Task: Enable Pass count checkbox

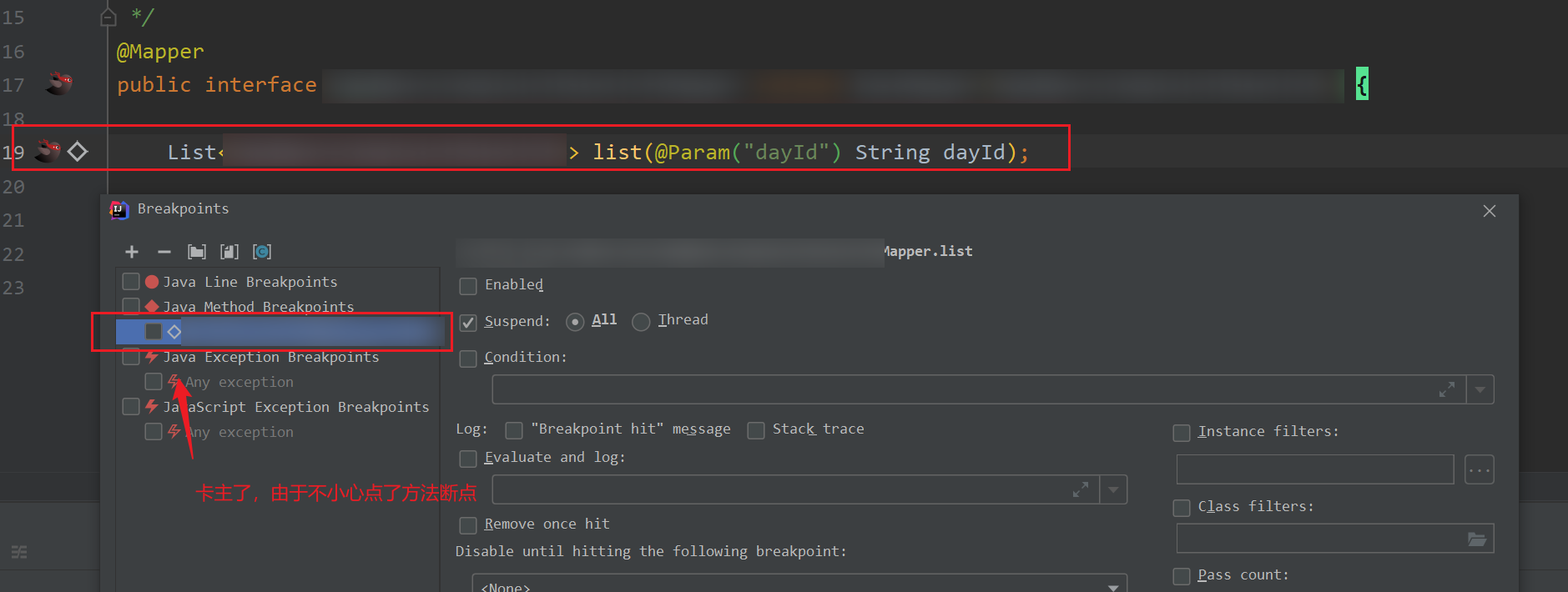Action: click(x=1182, y=576)
